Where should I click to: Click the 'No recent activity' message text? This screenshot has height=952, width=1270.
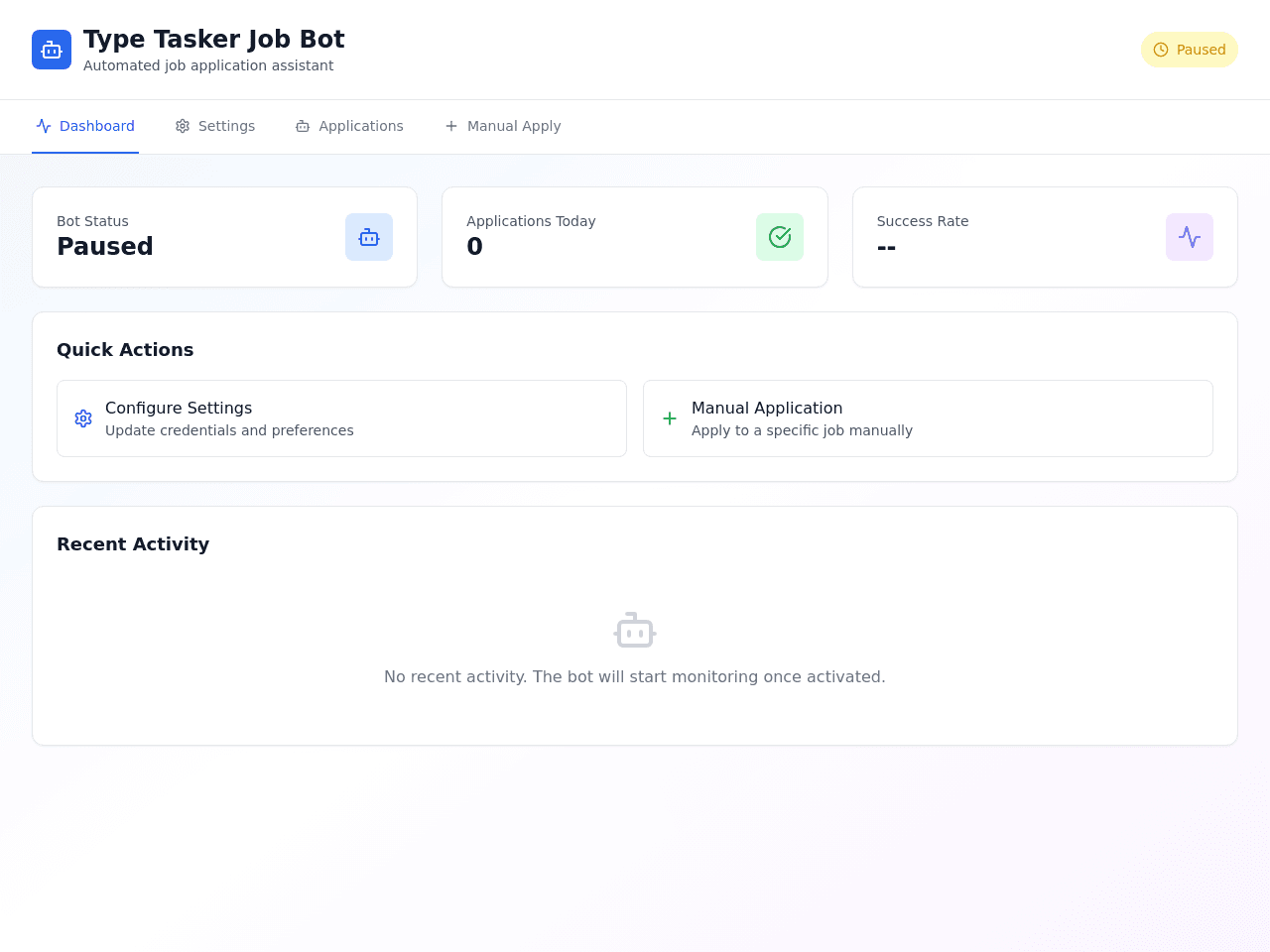(635, 676)
